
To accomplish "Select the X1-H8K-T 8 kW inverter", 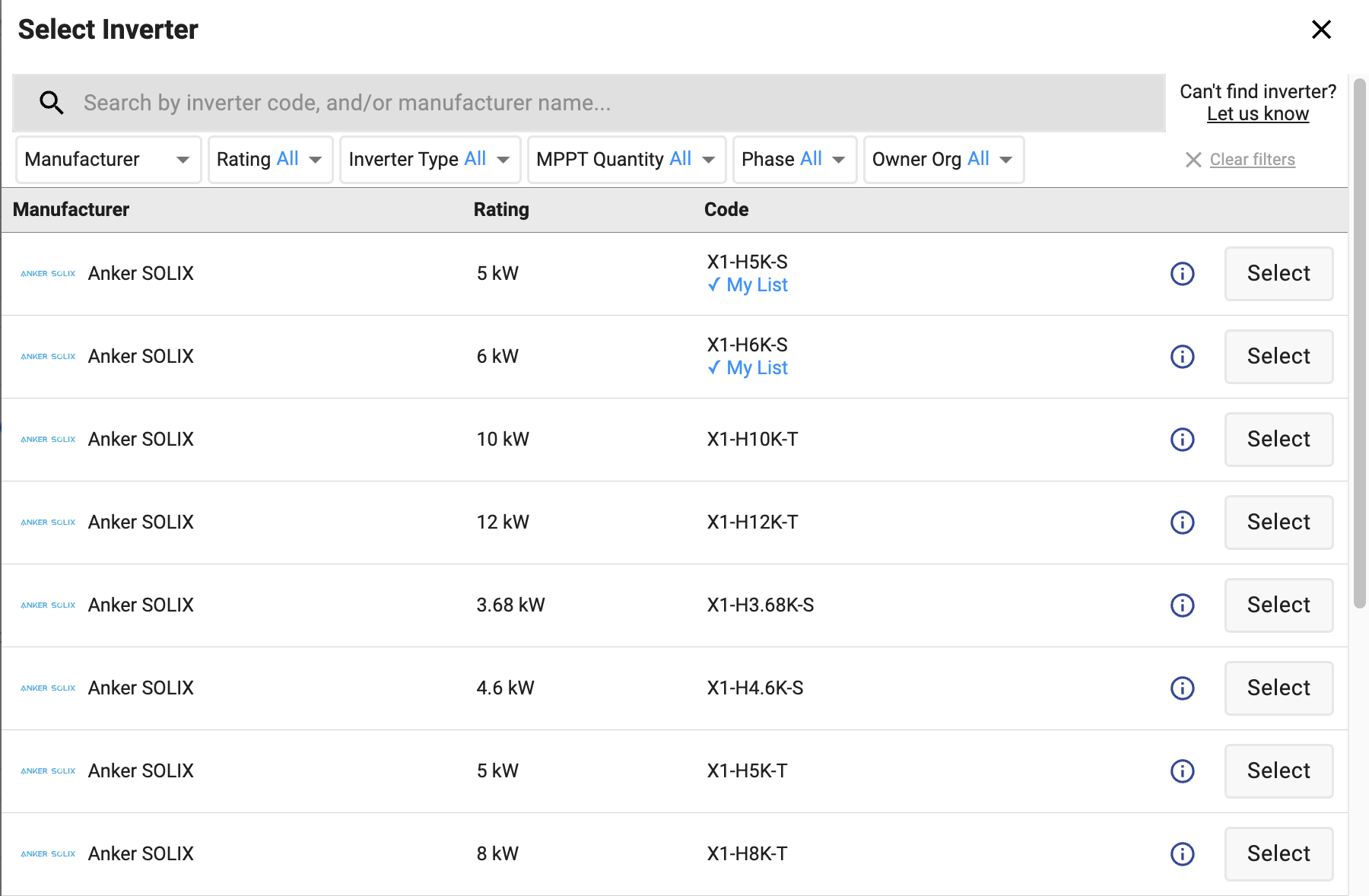I will pyautogui.click(x=1278, y=854).
